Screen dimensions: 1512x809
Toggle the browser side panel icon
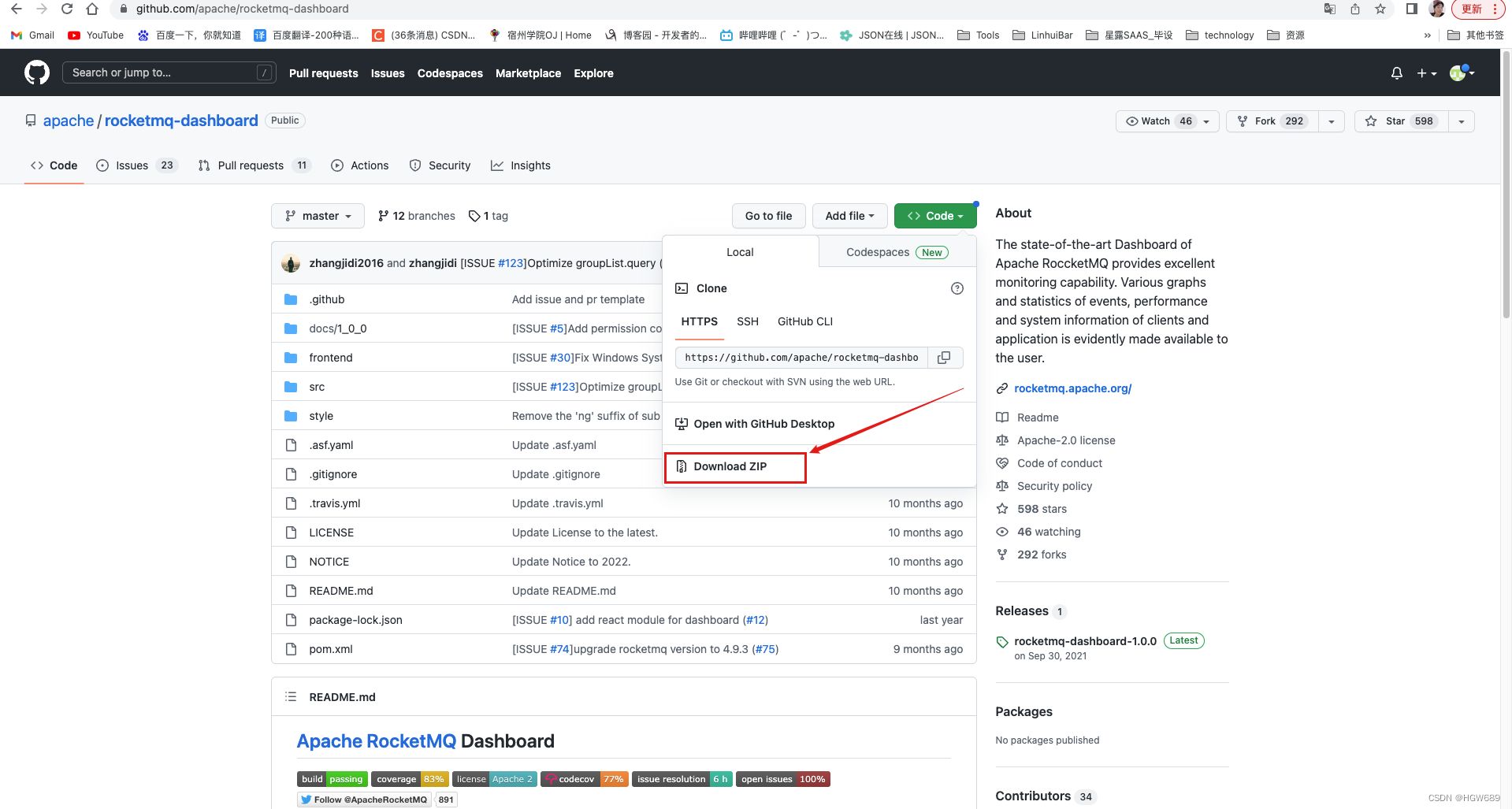tap(1412, 9)
